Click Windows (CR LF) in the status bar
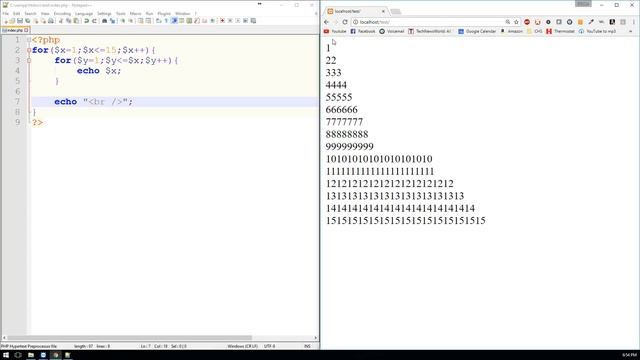Viewport: 640px width, 360px height. click(242, 346)
